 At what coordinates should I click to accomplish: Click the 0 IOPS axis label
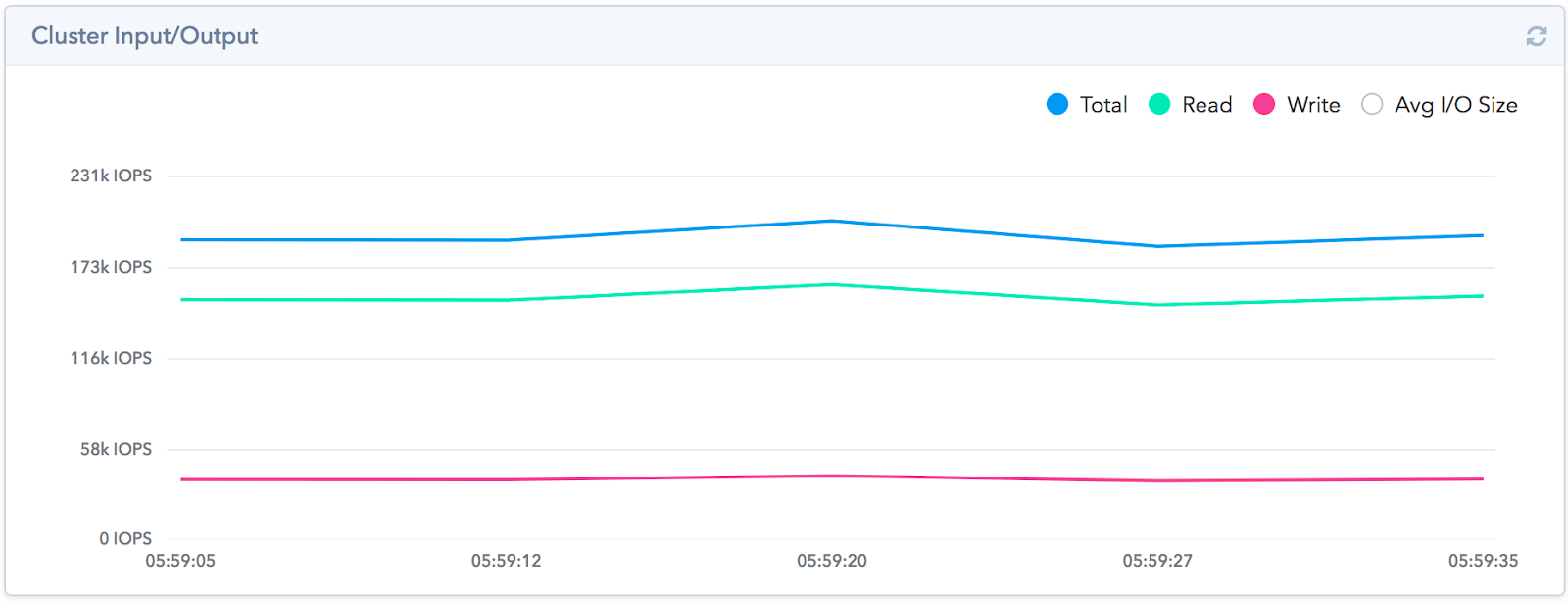pos(125,538)
